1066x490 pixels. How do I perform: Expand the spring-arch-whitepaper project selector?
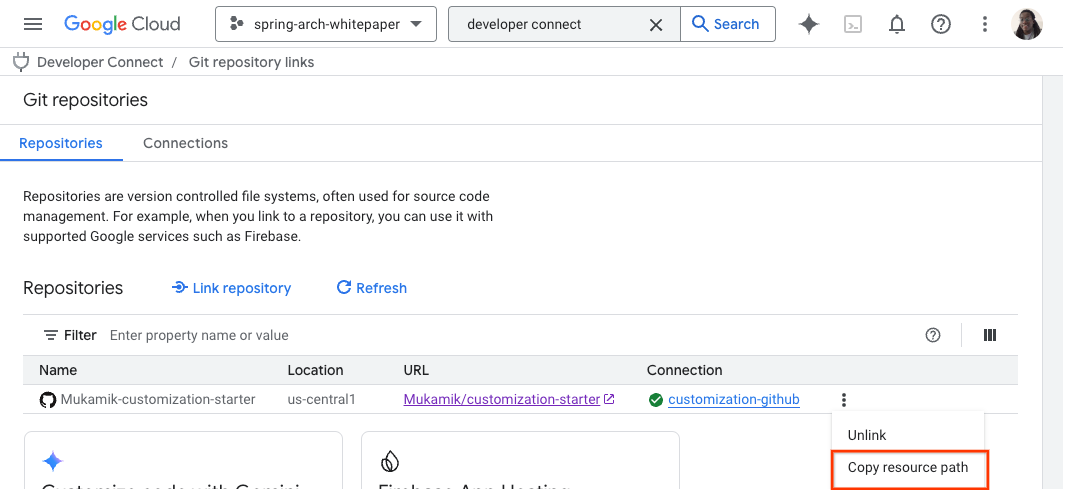pyautogui.click(x=326, y=24)
